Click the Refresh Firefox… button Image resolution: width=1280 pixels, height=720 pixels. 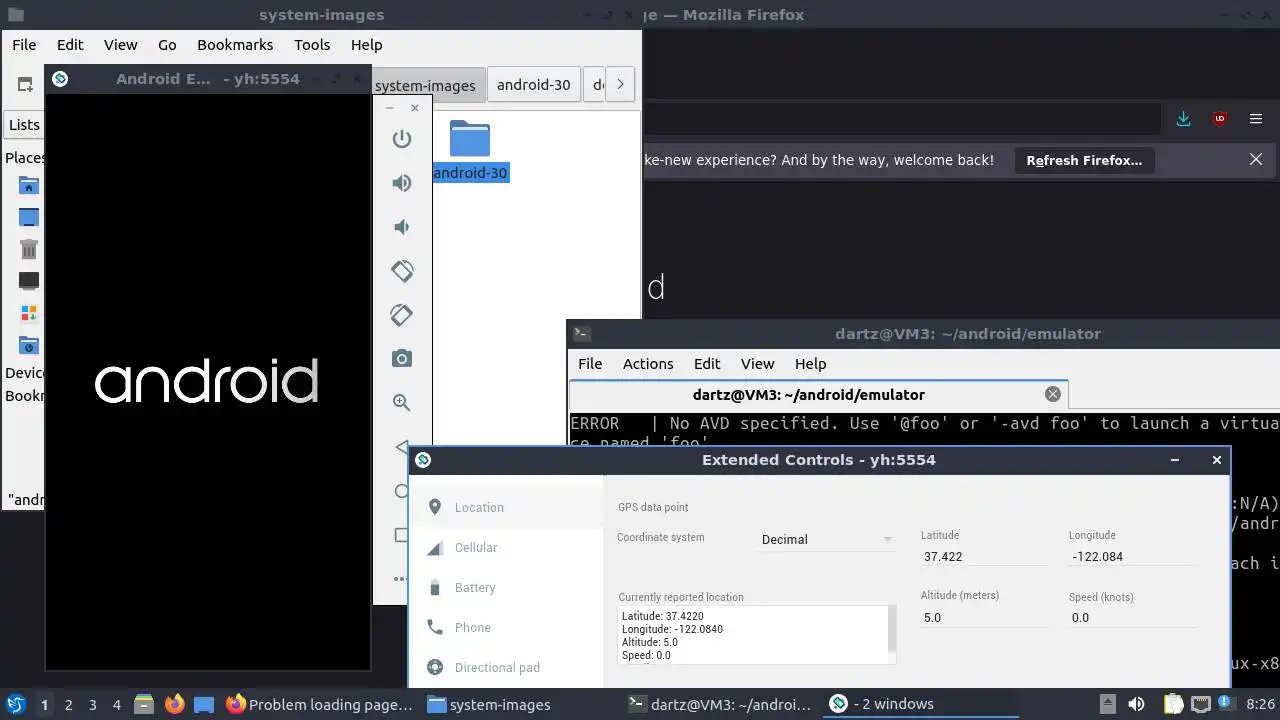point(1084,160)
